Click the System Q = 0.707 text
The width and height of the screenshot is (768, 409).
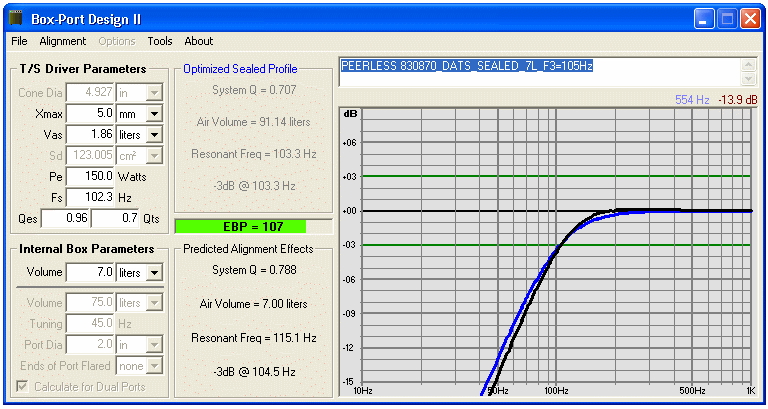pos(254,90)
